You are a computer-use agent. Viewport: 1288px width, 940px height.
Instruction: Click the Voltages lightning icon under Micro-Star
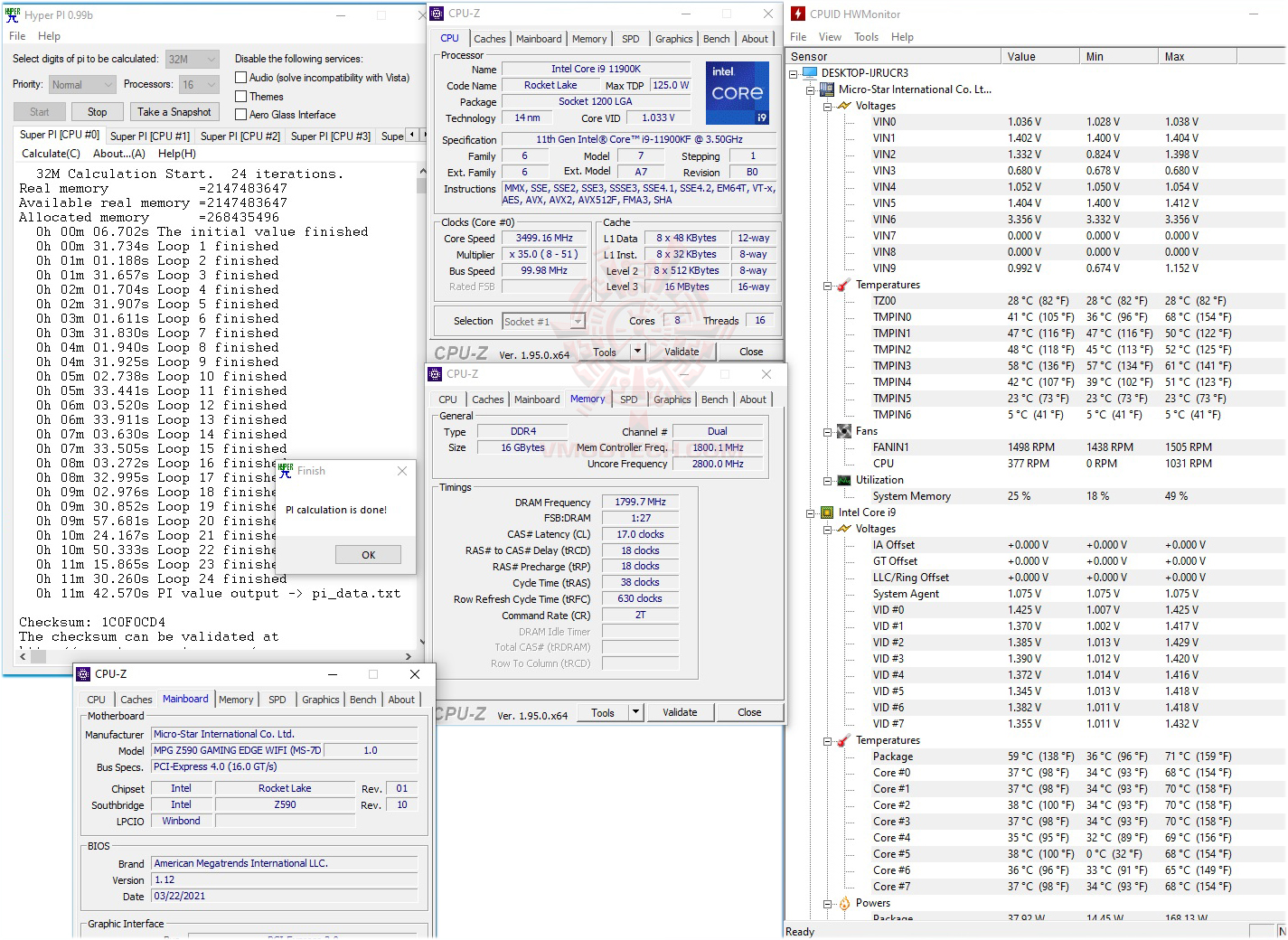point(844,106)
